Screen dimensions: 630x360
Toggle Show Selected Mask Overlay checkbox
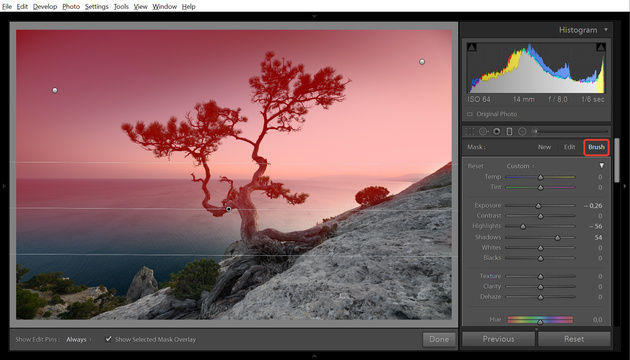[108, 339]
